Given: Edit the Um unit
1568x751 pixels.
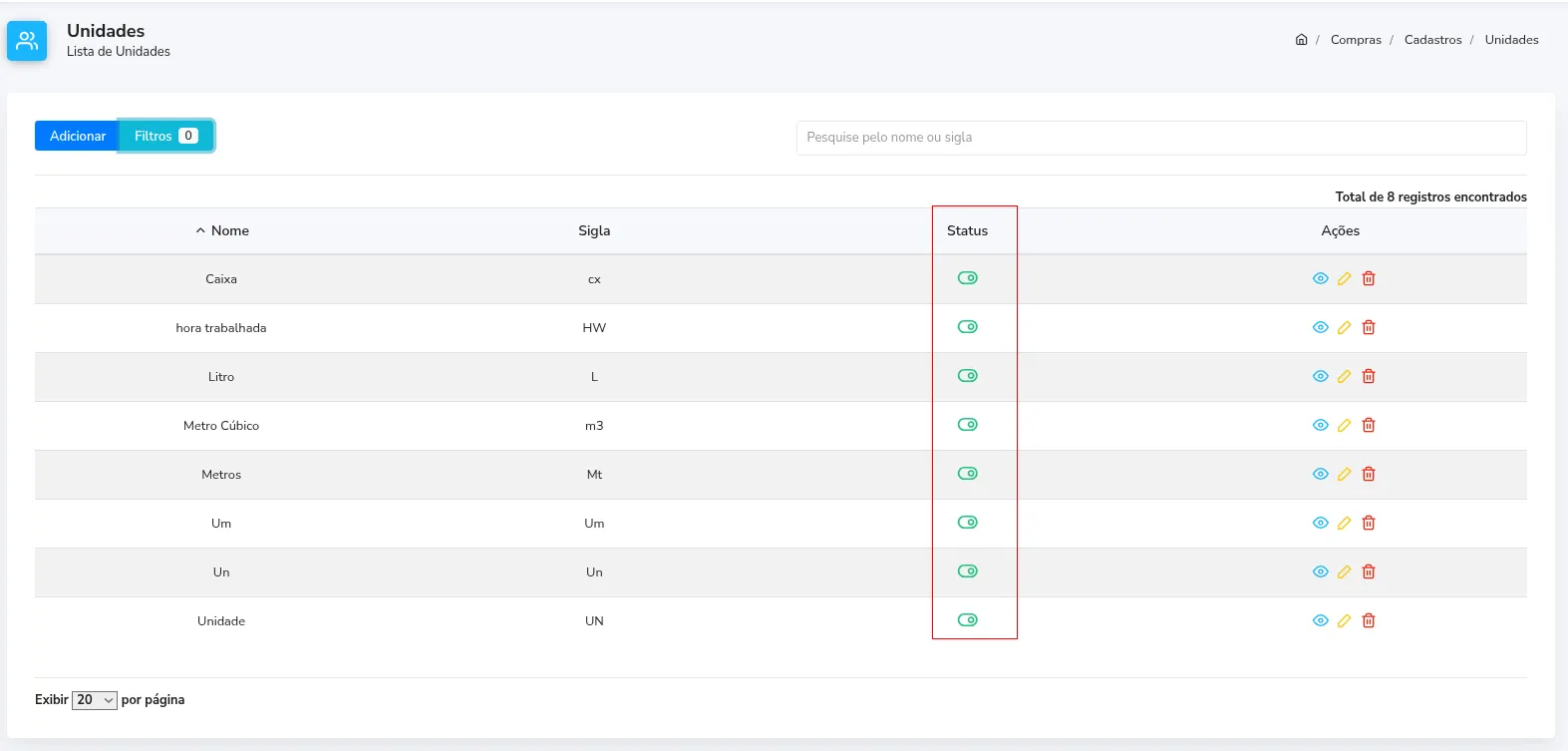Looking at the screenshot, I should point(1345,524).
